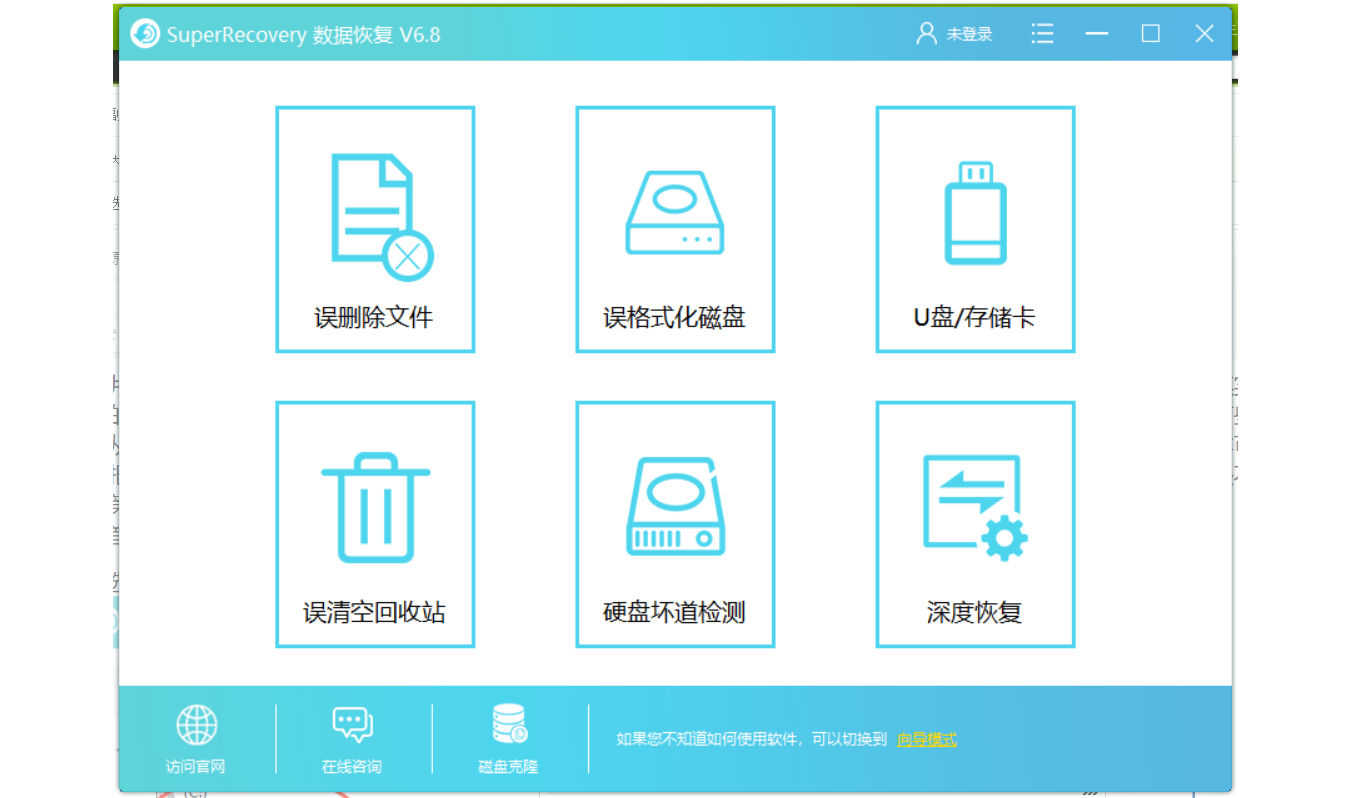
Task: Click the hint text "如果您不知道如何使用软件，可以切换到"
Action: (752, 740)
